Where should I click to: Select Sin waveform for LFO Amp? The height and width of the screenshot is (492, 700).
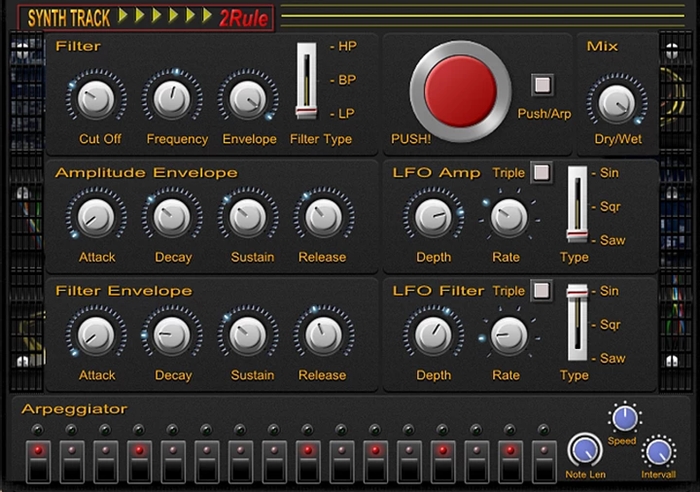(605, 173)
